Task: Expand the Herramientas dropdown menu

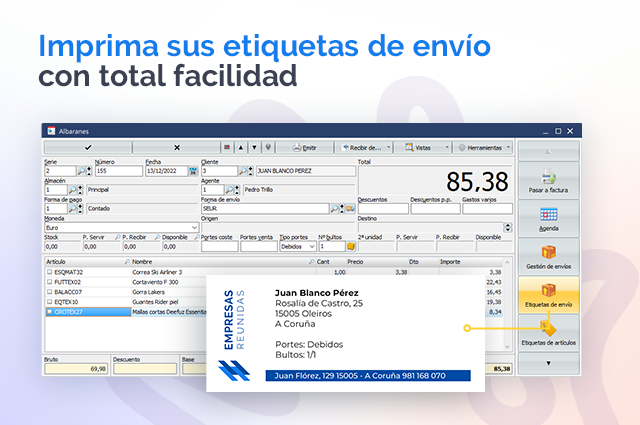Action: pos(482,147)
